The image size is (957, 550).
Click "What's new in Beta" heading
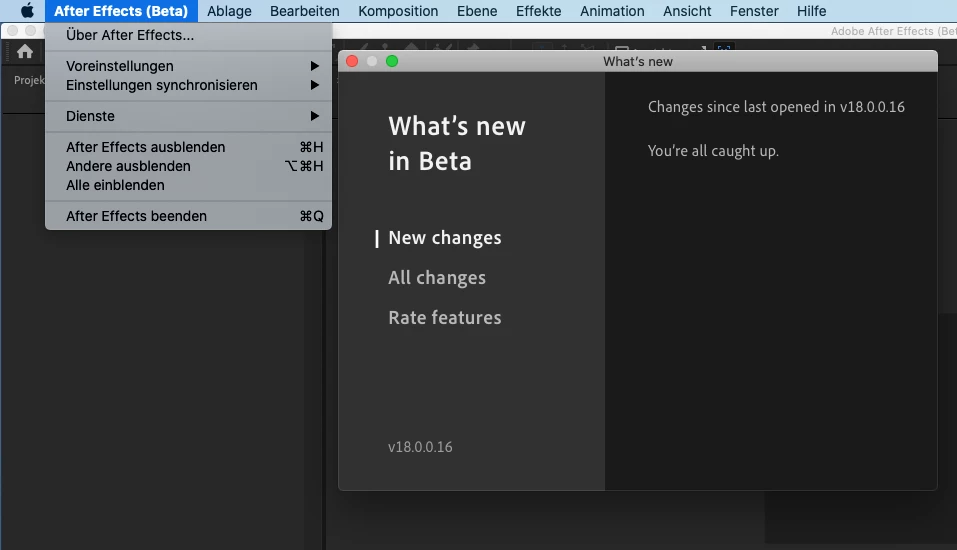(x=457, y=143)
